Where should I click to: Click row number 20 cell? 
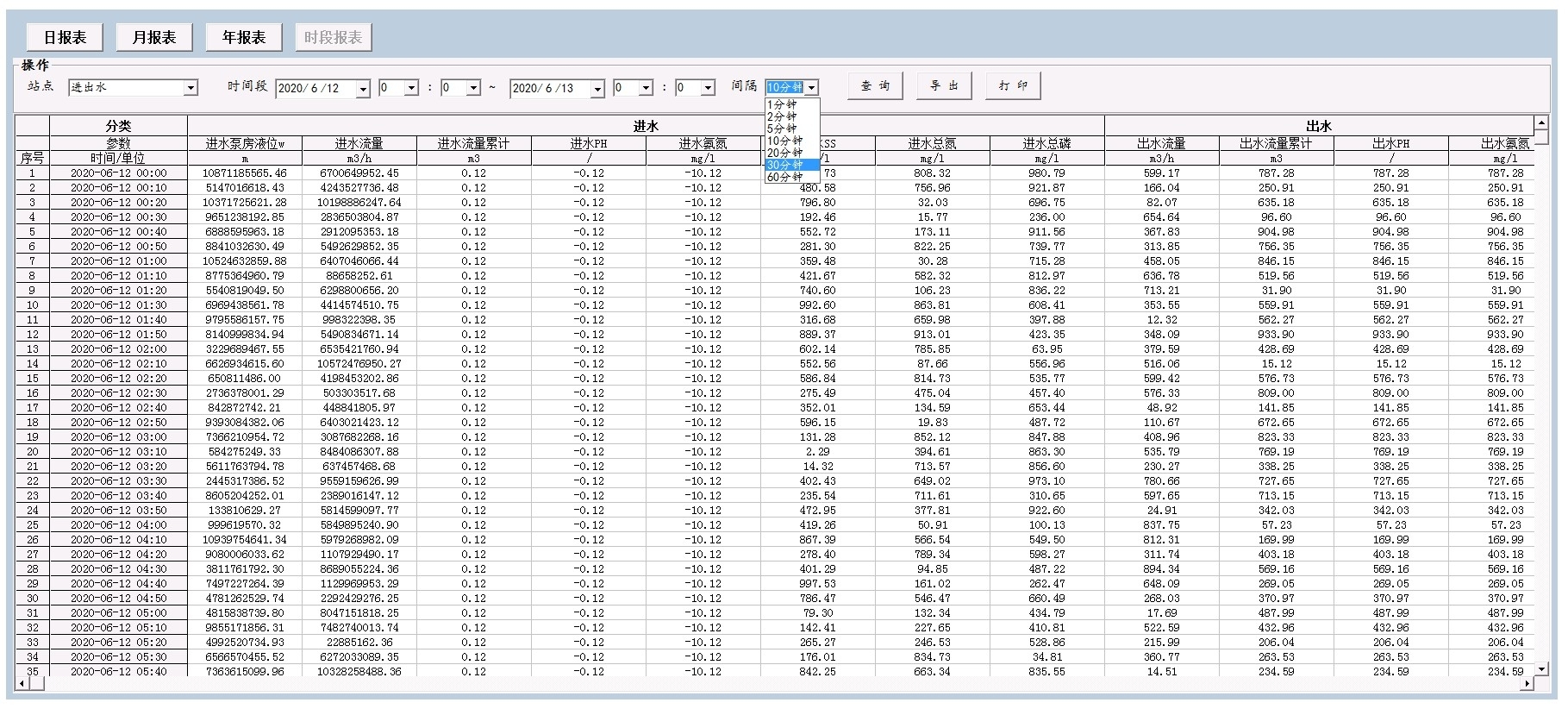click(x=33, y=452)
